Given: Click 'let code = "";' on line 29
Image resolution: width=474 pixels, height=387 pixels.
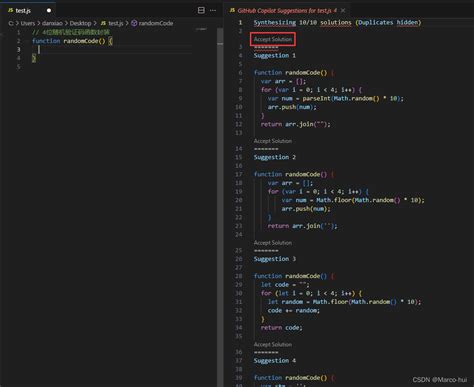Looking at the screenshot, I should tap(285, 285).
